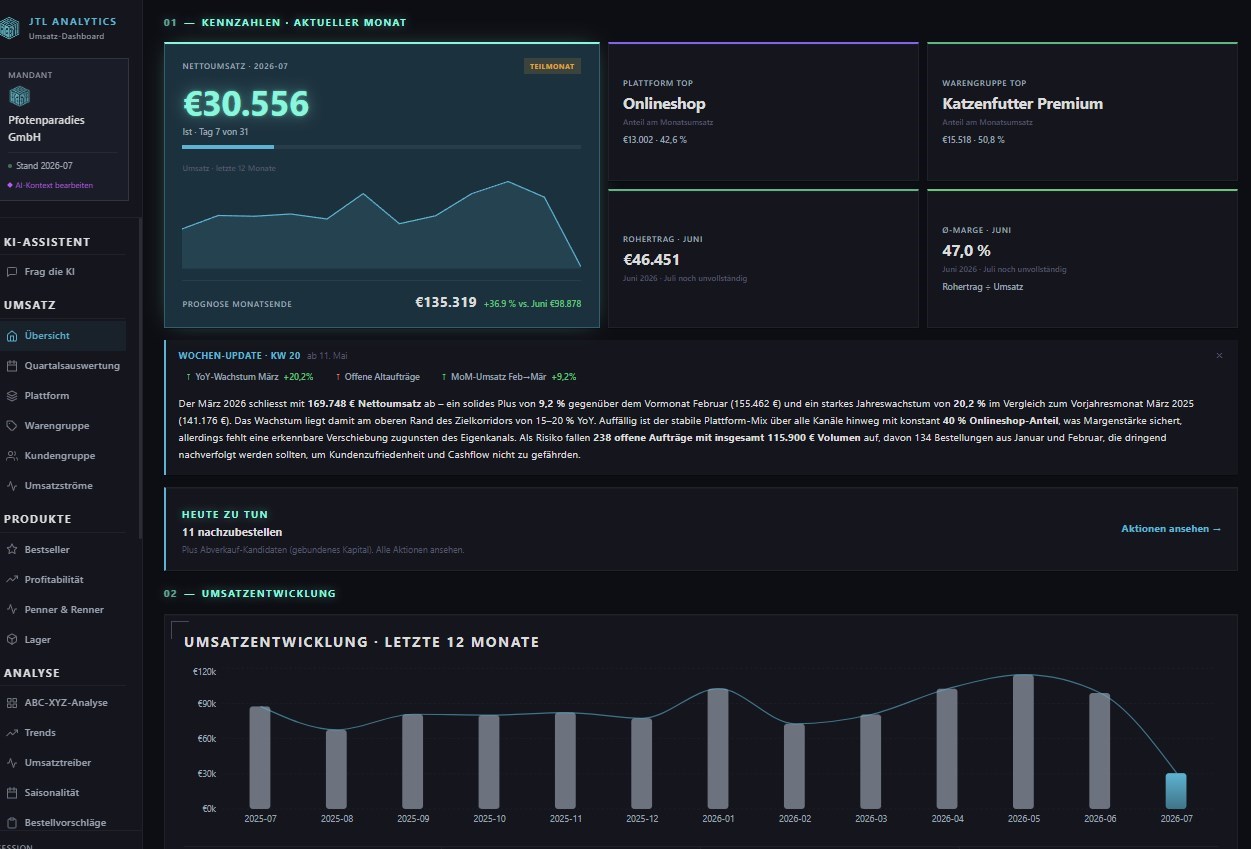Click the 2025-07 chart bar

tap(260, 758)
